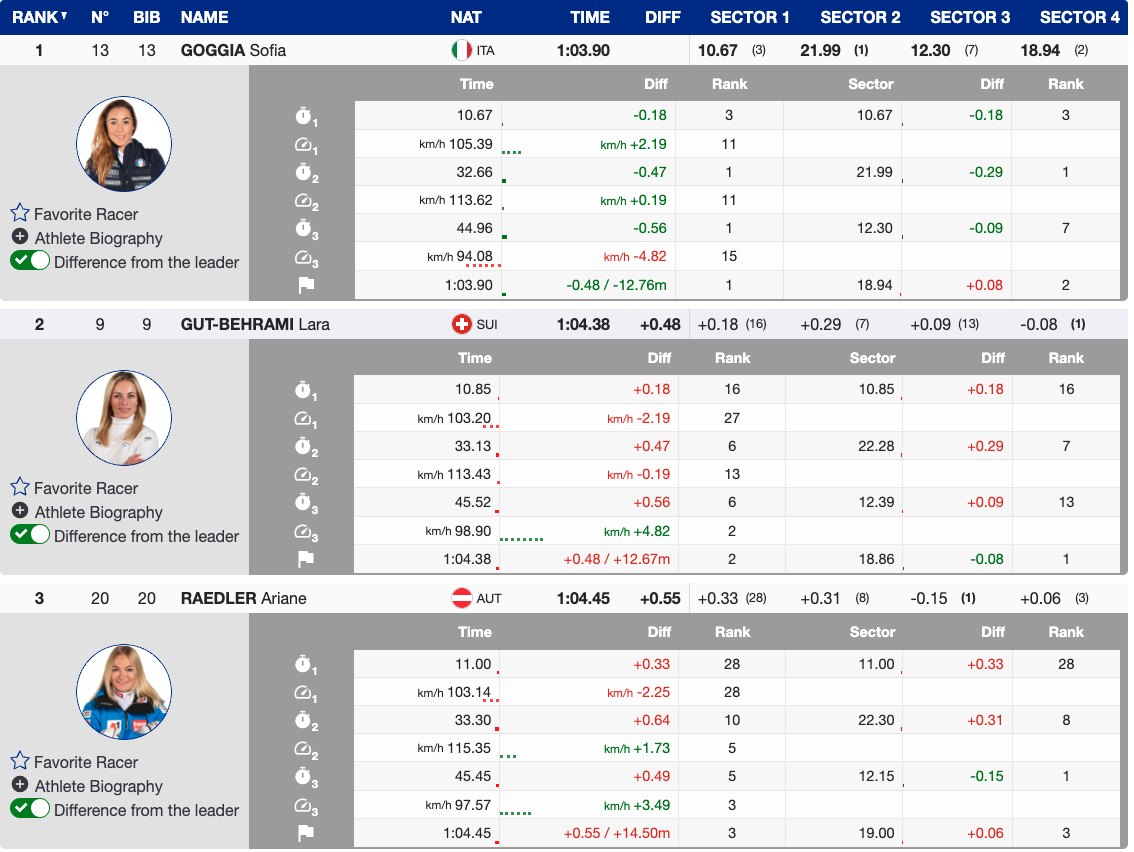Click the finish flag icon in Goggia's table
1134x852 pixels.
pos(306,285)
